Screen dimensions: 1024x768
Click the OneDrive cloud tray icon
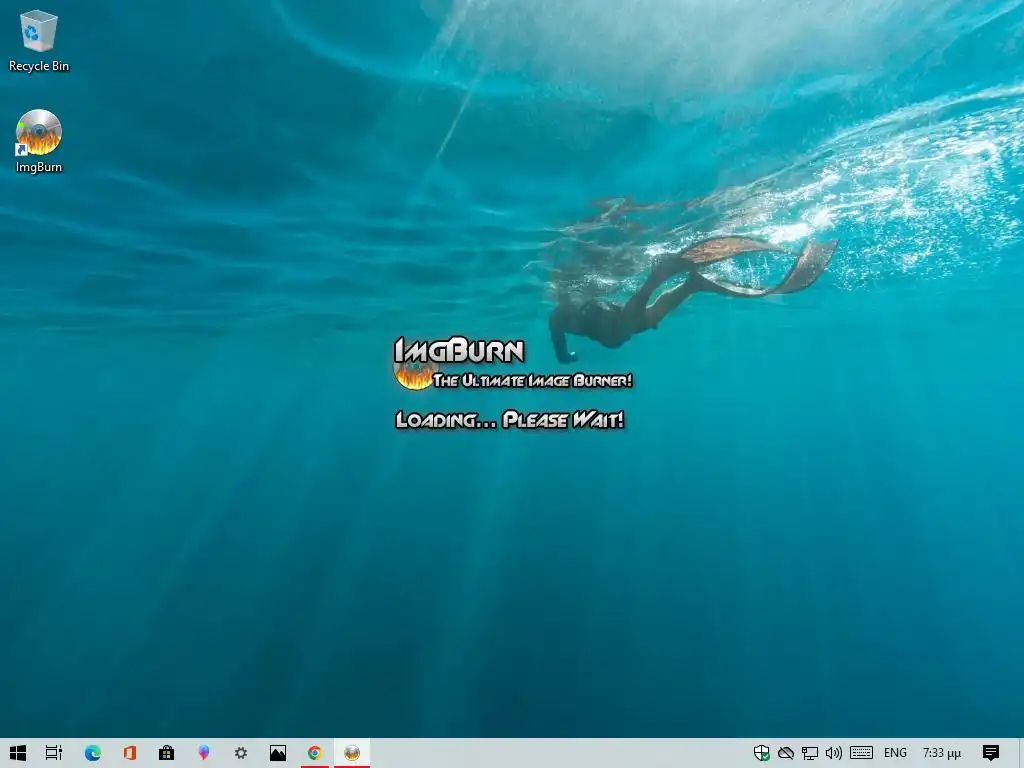(786, 753)
